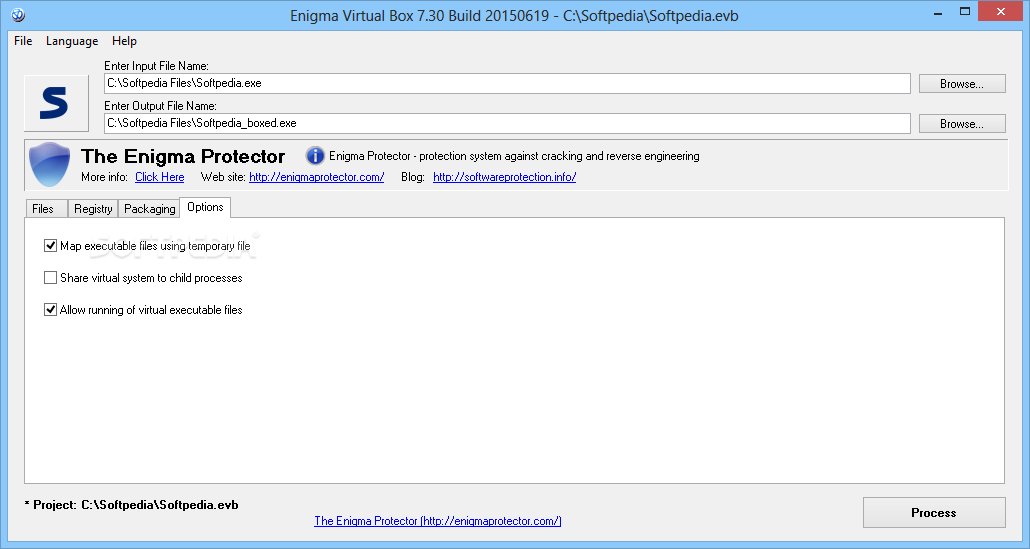
Task: Close the Enigma Virtual Box window
Action: click(1001, 11)
